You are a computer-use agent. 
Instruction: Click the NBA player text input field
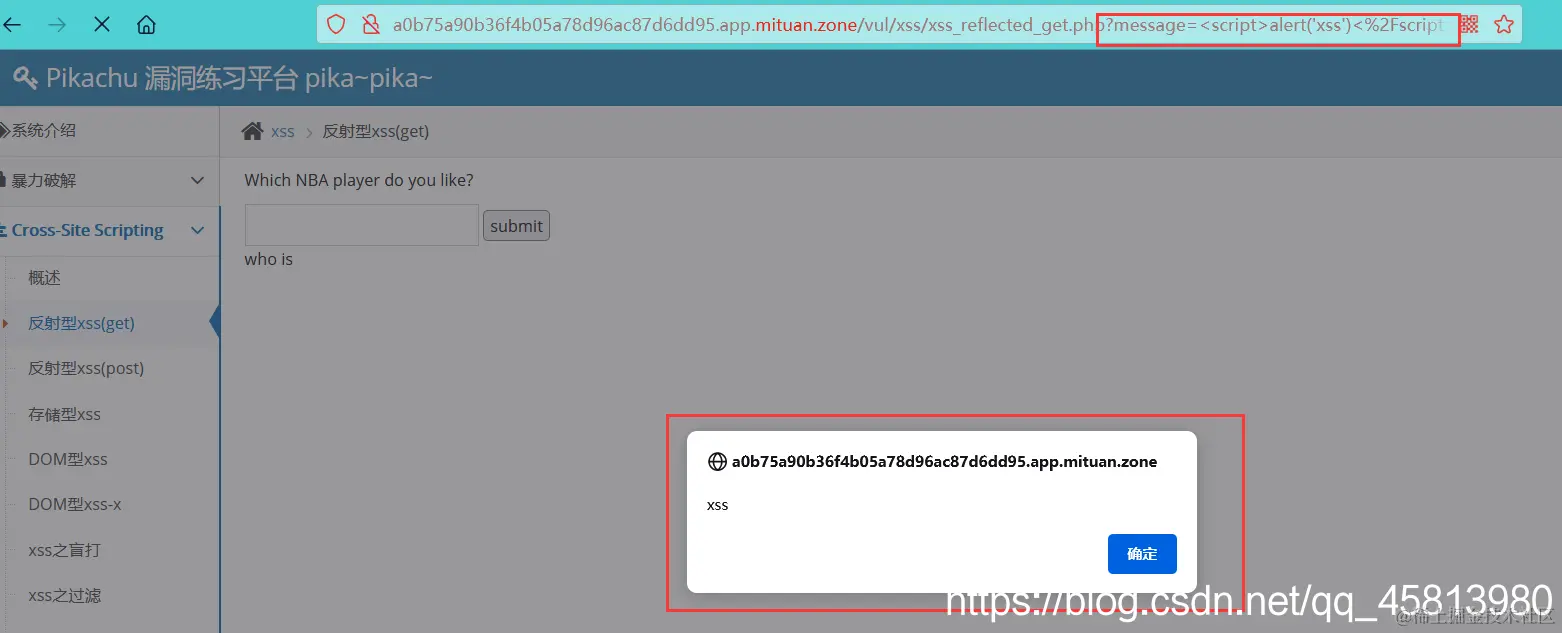(362, 225)
